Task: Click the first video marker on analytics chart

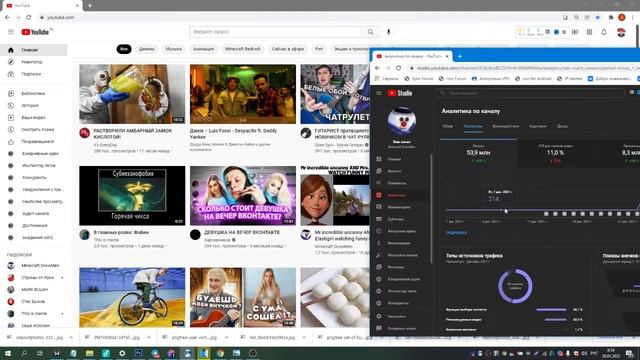Action: pos(546,214)
